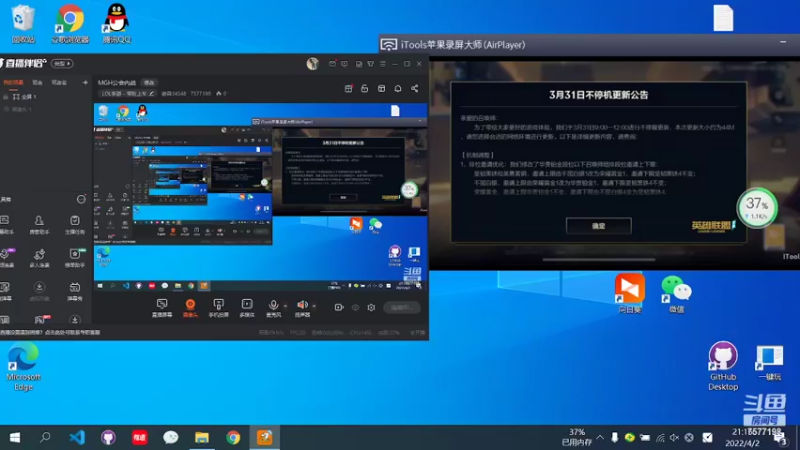The height and width of the screenshot is (450, 800).
Task: Click the customer service help link
Action: [72, 332]
